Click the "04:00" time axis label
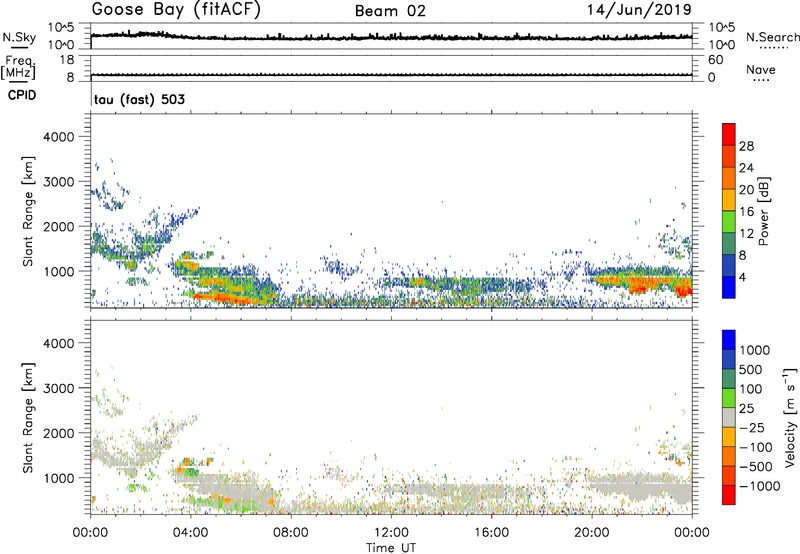Image resolution: width=800 pixels, height=554 pixels. click(x=190, y=533)
